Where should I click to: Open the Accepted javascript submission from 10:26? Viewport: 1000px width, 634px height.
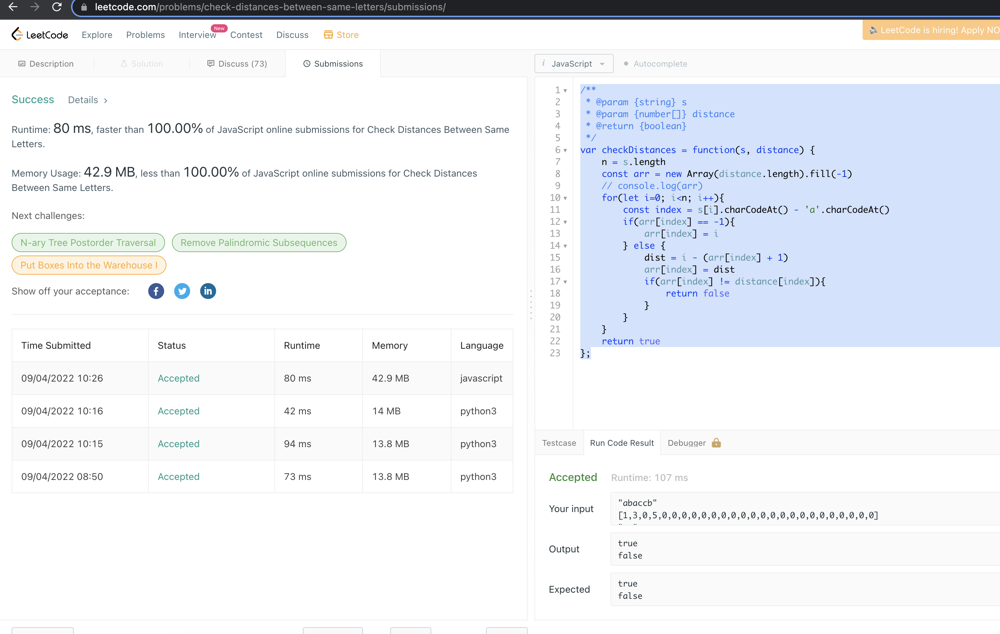click(x=178, y=379)
